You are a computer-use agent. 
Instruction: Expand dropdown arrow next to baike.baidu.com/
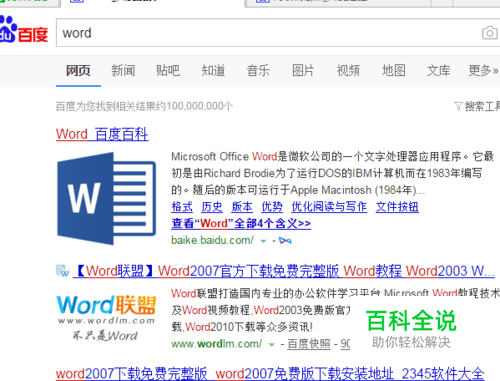[263, 241]
